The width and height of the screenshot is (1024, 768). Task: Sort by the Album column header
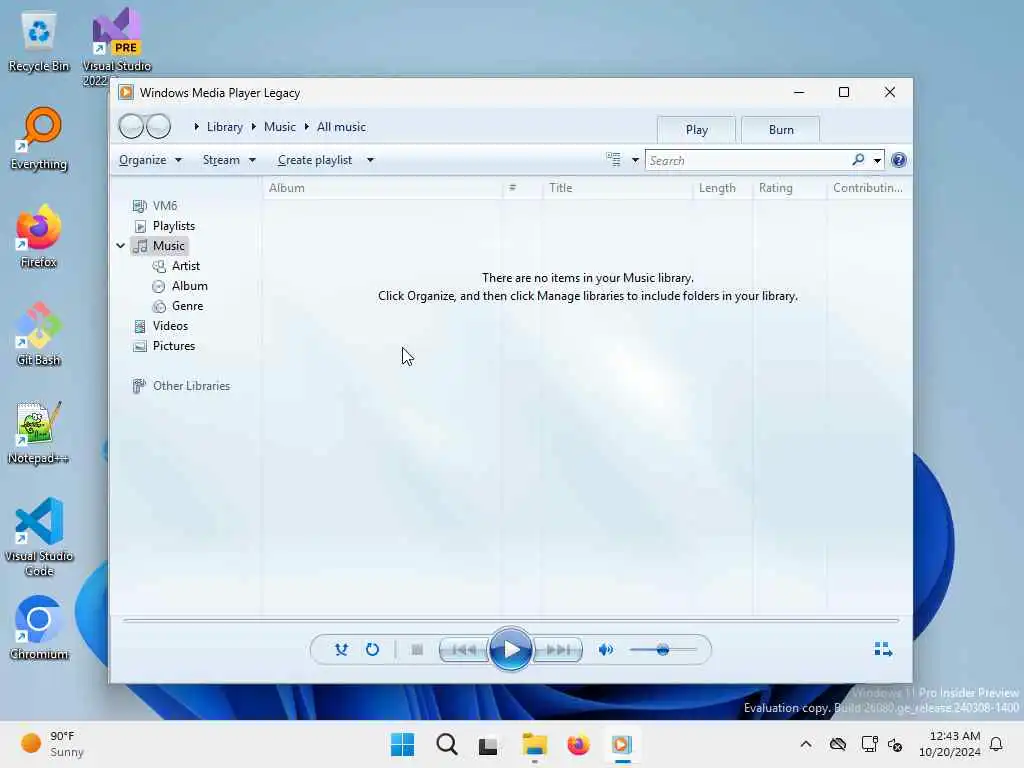pos(383,188)
